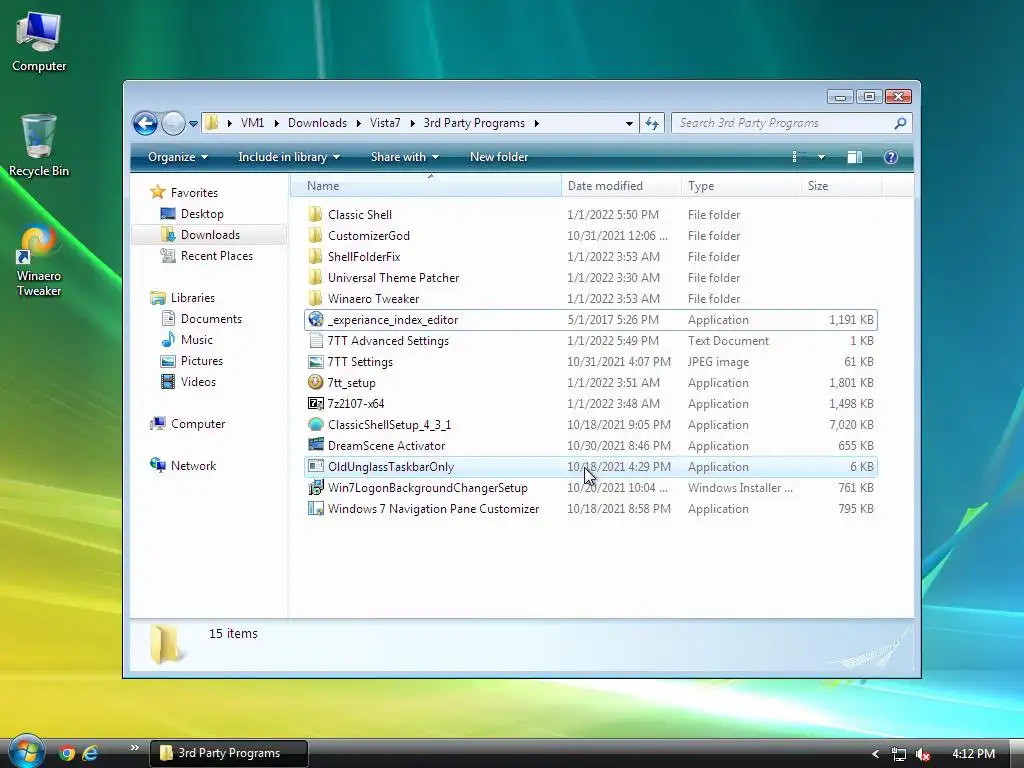1024x768 pixels.
Task: Open the address bar history dropdown
Action: 629,123
